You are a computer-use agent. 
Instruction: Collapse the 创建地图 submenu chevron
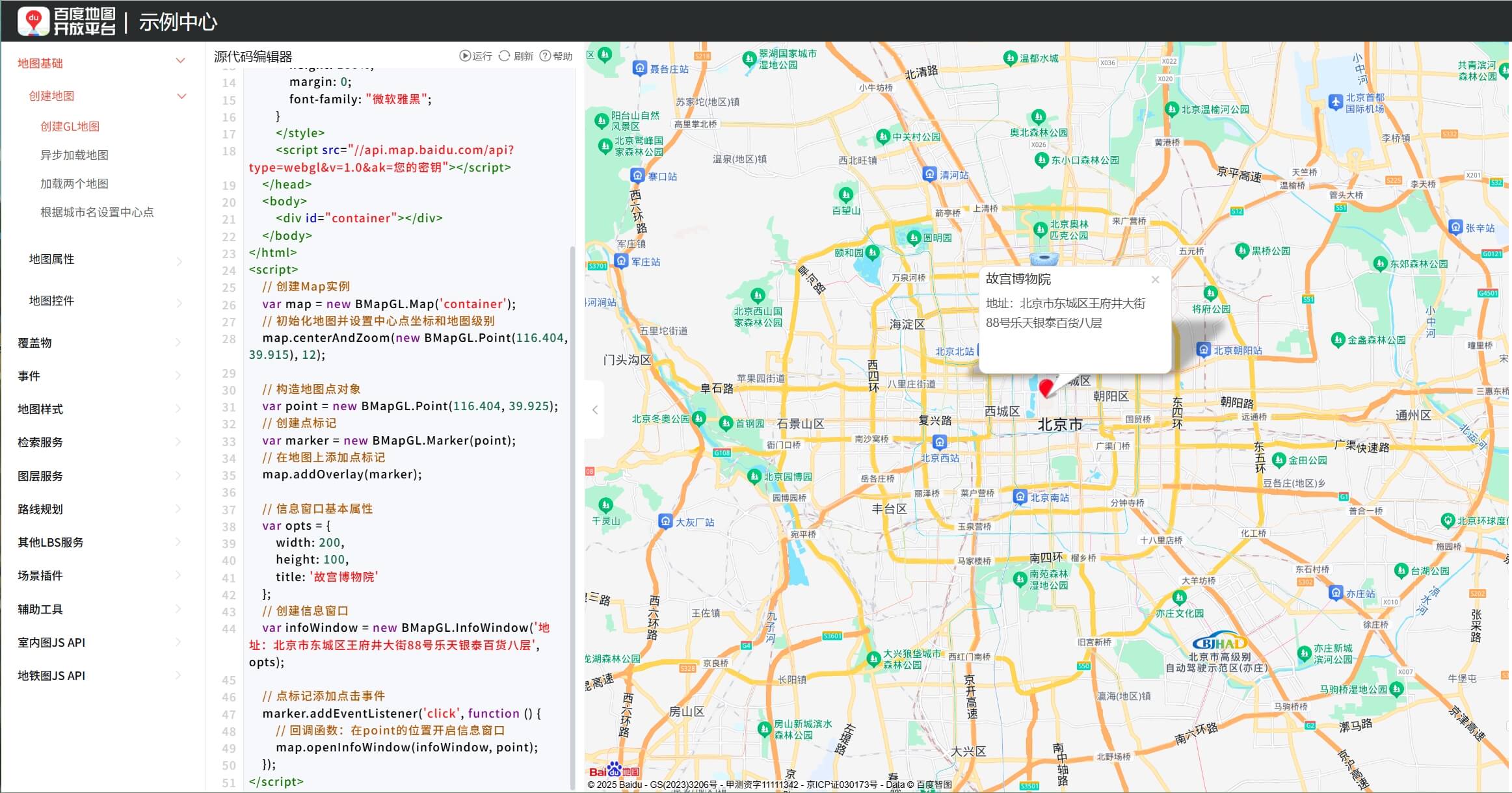(182, 96)
